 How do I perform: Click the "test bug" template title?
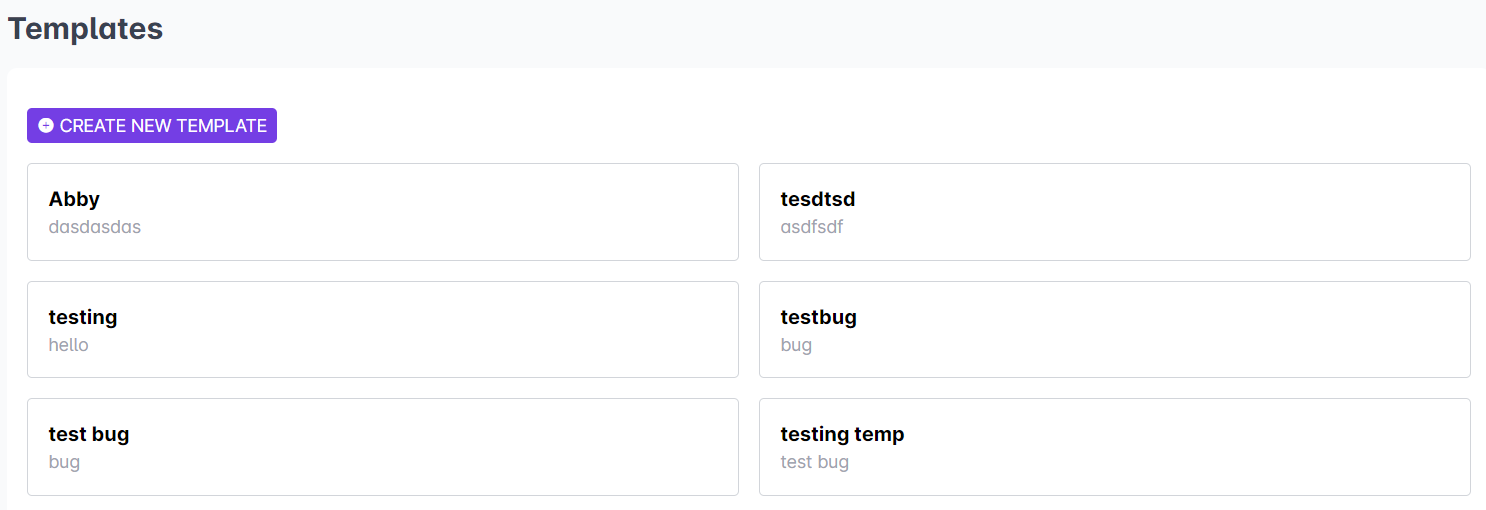(89, 434)
